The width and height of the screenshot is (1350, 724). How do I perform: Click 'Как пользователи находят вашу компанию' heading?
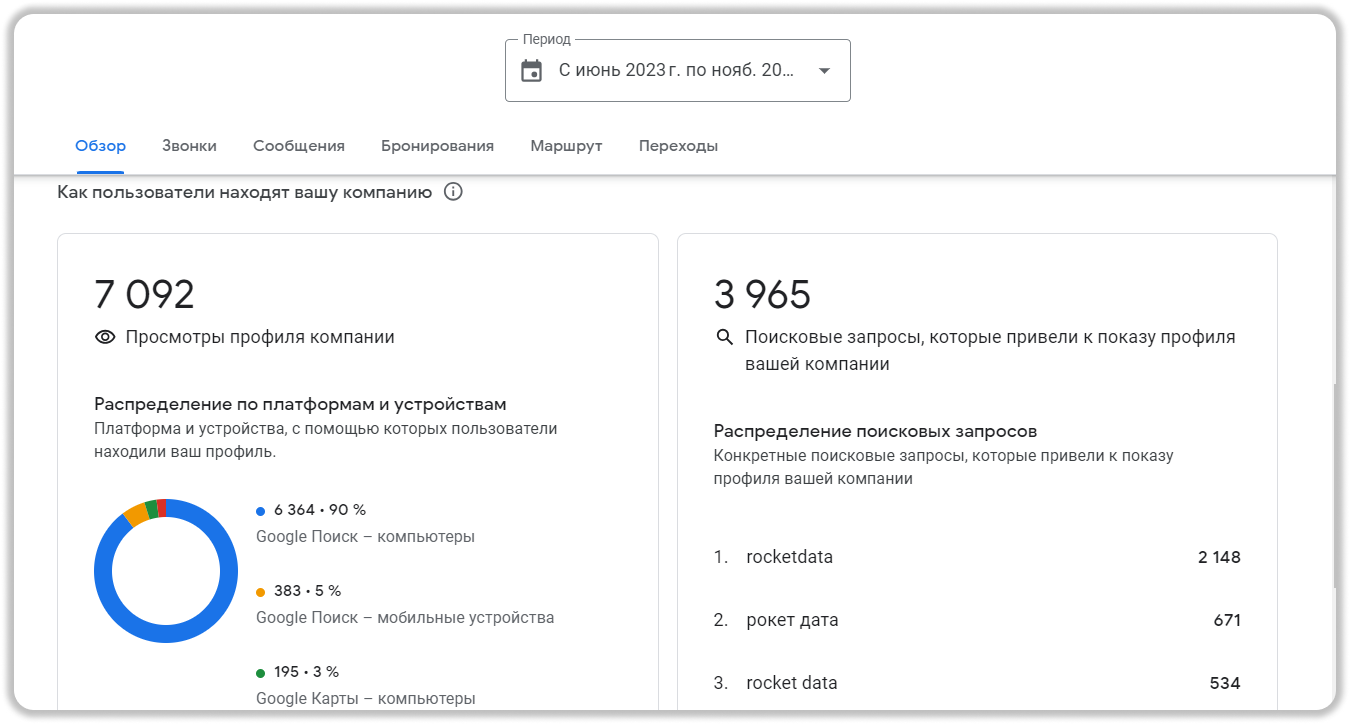(245, 192)
